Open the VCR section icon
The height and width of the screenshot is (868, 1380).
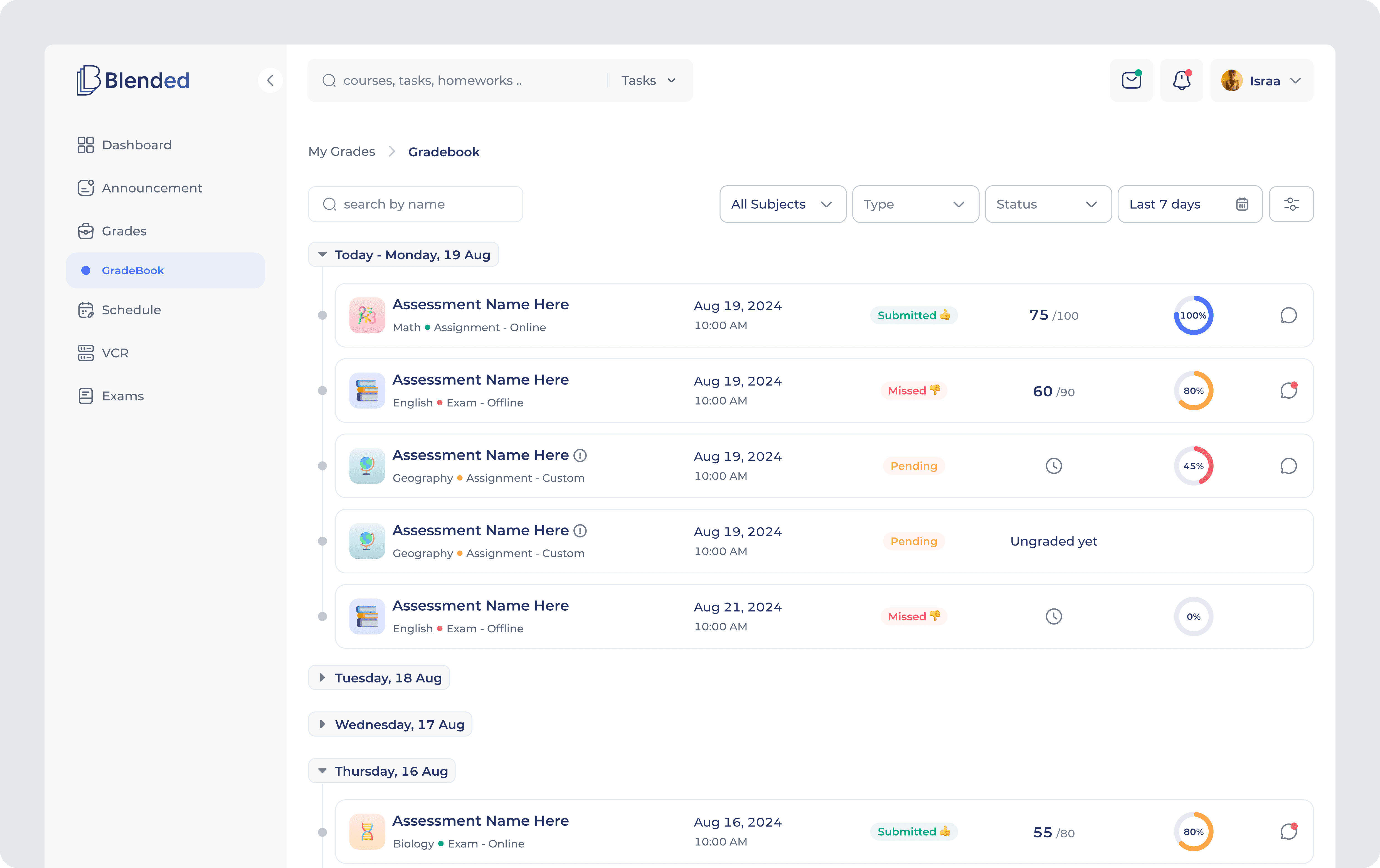pyautogui.click(x=86, y=352)
